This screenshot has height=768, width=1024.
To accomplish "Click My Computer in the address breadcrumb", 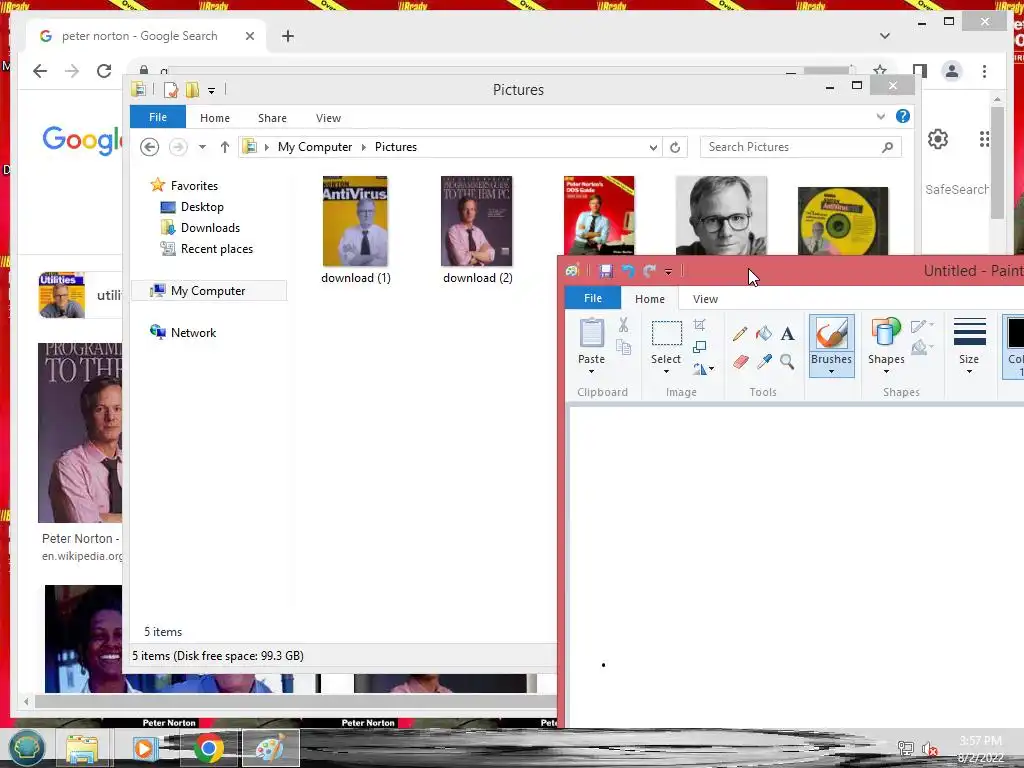I will [315, 147].
